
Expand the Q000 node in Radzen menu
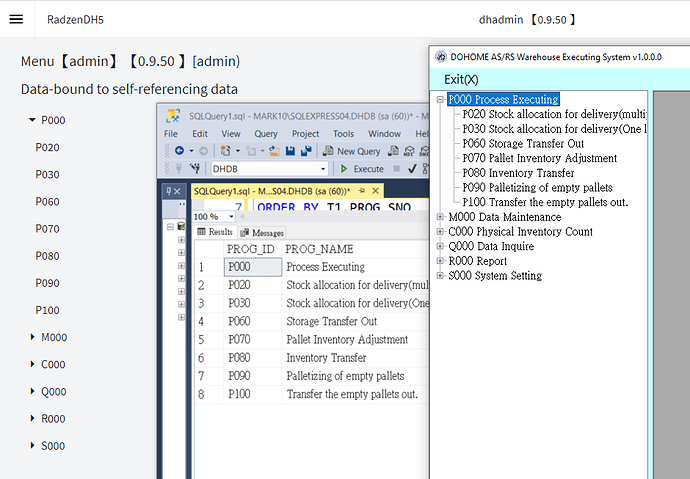[x=32, y=391]
